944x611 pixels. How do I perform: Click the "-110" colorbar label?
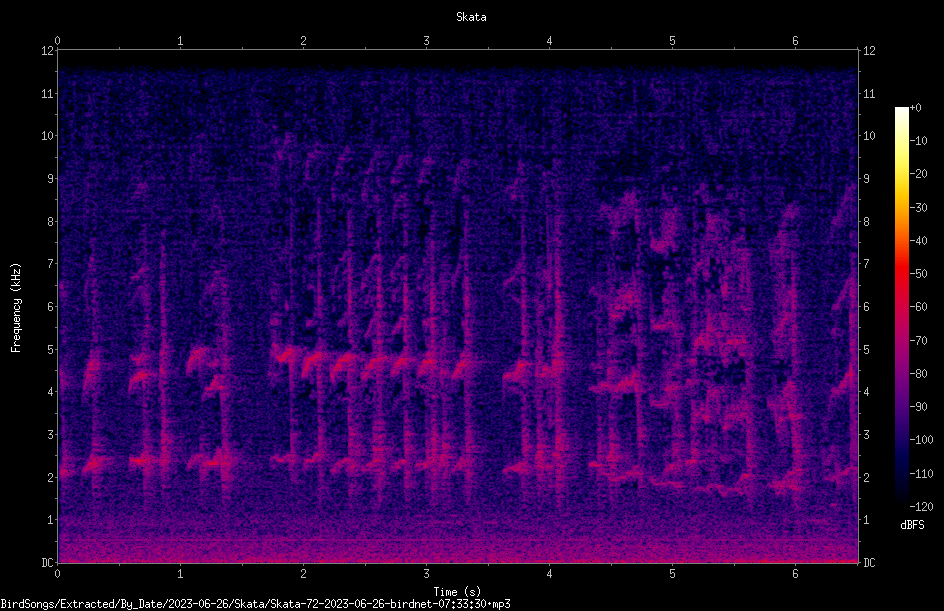tap(921, 474)
